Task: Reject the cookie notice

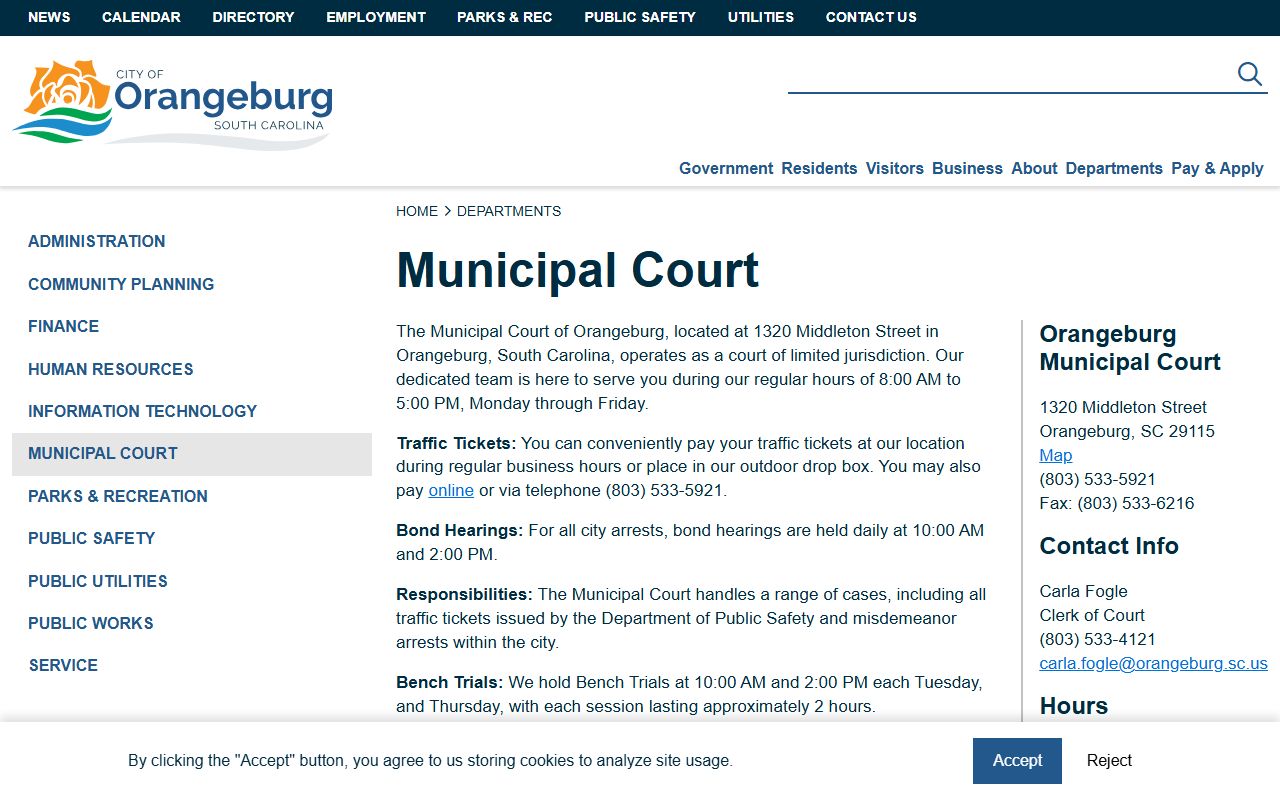Action: 1109,761
